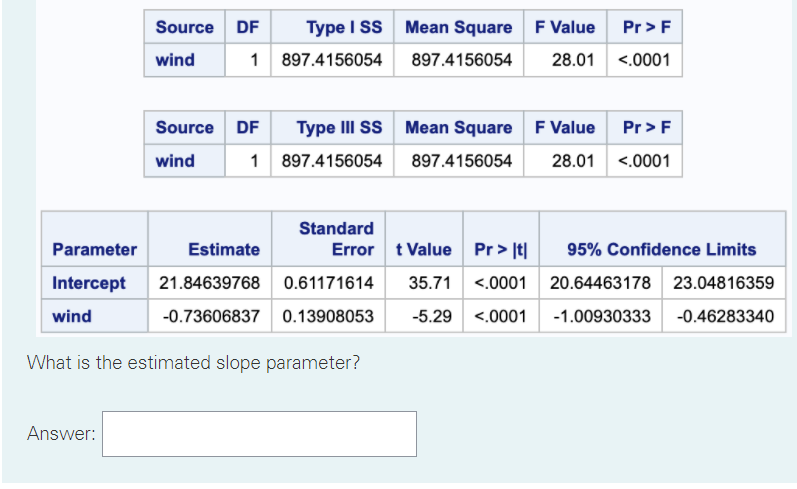Click the Intercept row label
The width and height of the screenshot is (797, 489).
coord(89,283)
